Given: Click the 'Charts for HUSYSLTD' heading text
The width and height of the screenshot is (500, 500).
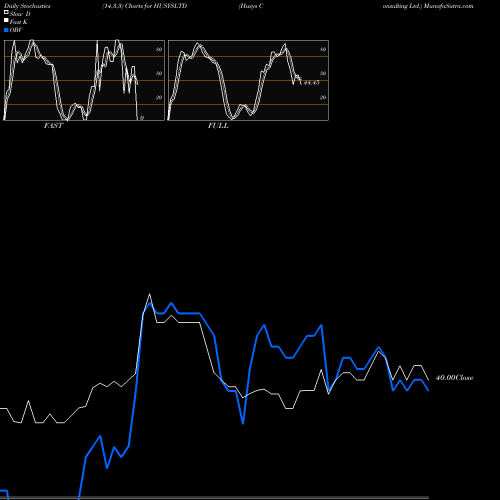Looking at the screenshot, I should pos(156,6).
